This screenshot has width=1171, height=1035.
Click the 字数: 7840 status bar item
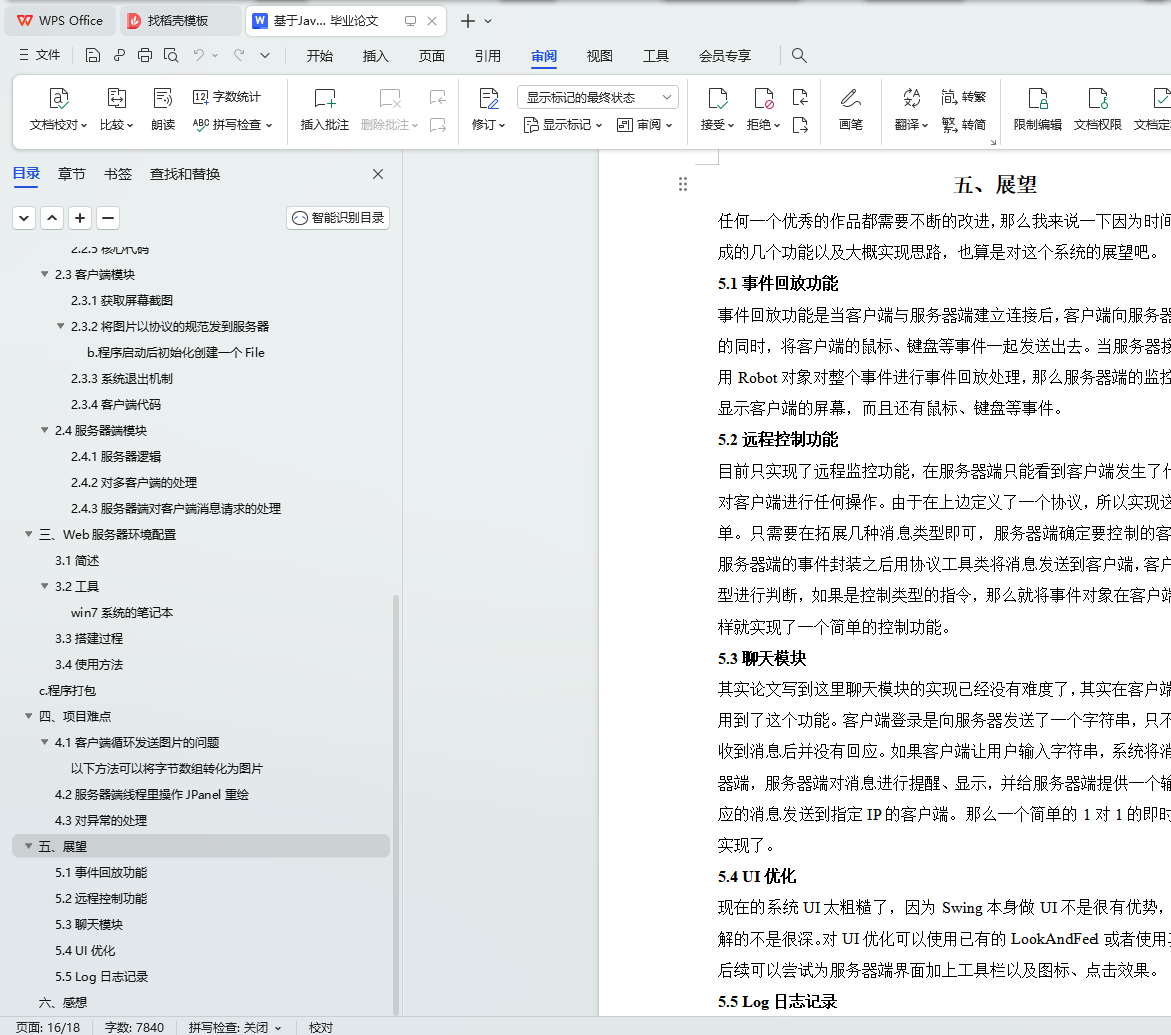[134, 1028]
